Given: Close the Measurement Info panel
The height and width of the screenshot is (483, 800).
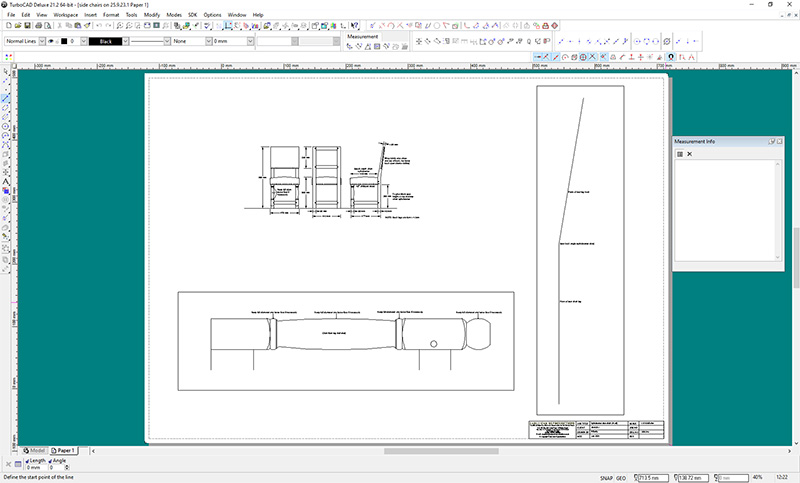Looking at the screenshot, I should [780, 141].
